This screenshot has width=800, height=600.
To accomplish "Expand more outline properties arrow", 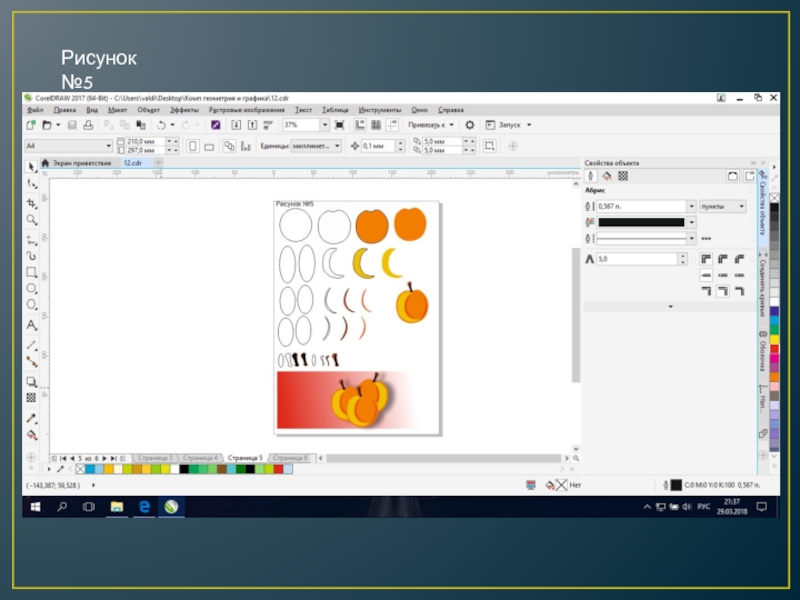I will [670, 307].
